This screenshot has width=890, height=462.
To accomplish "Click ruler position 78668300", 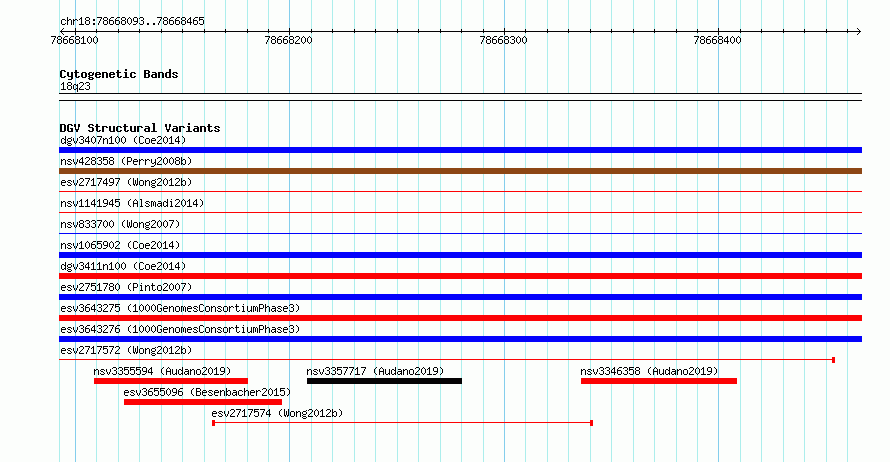I will coord(503,40).
